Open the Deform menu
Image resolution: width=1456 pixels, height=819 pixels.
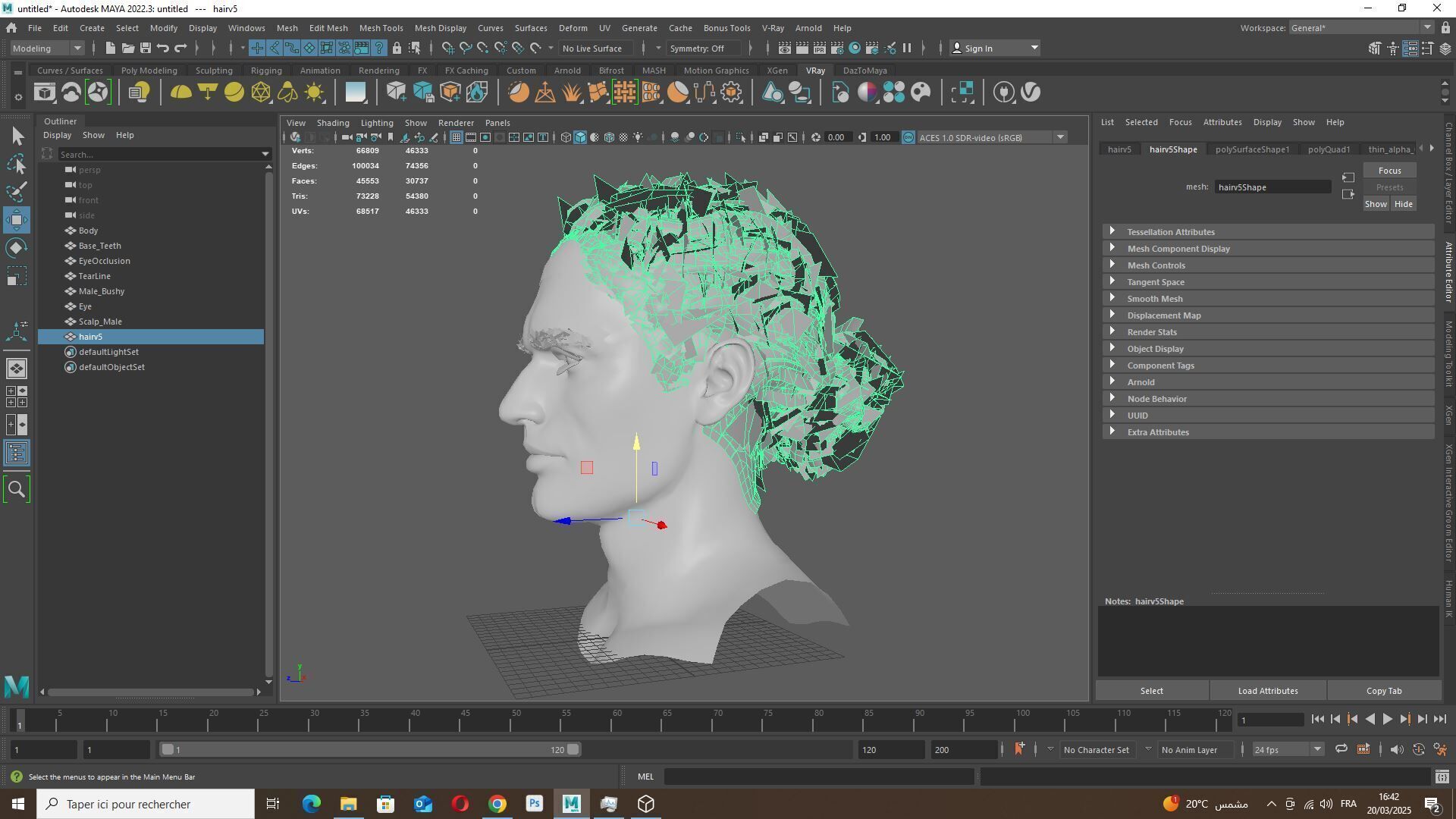573,28
